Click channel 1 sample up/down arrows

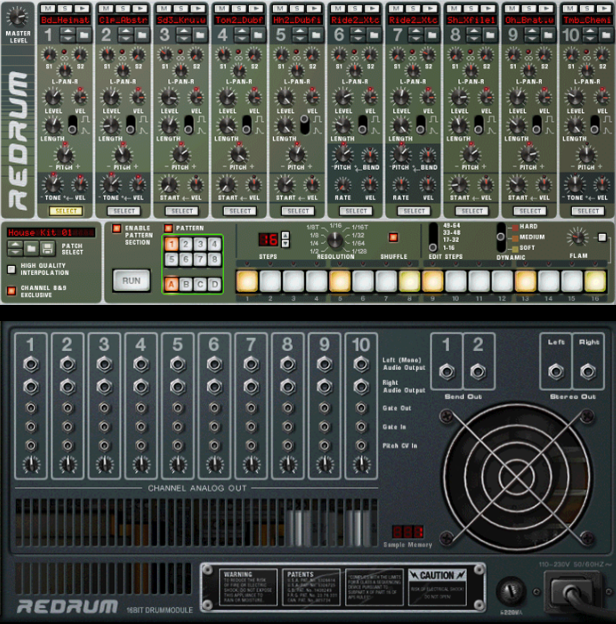[x=68, y=35]
